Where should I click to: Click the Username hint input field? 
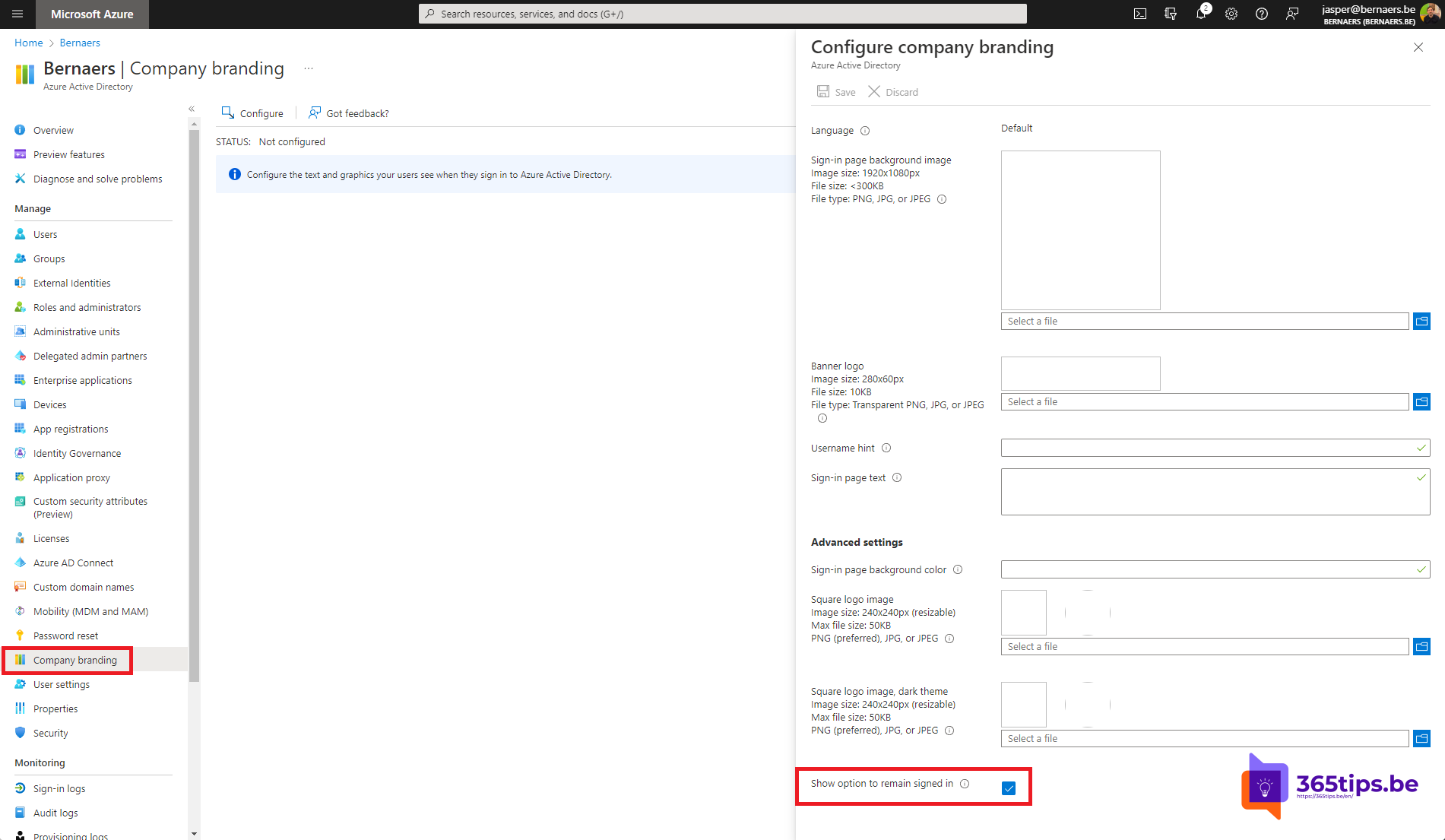tap(1215, 448)
